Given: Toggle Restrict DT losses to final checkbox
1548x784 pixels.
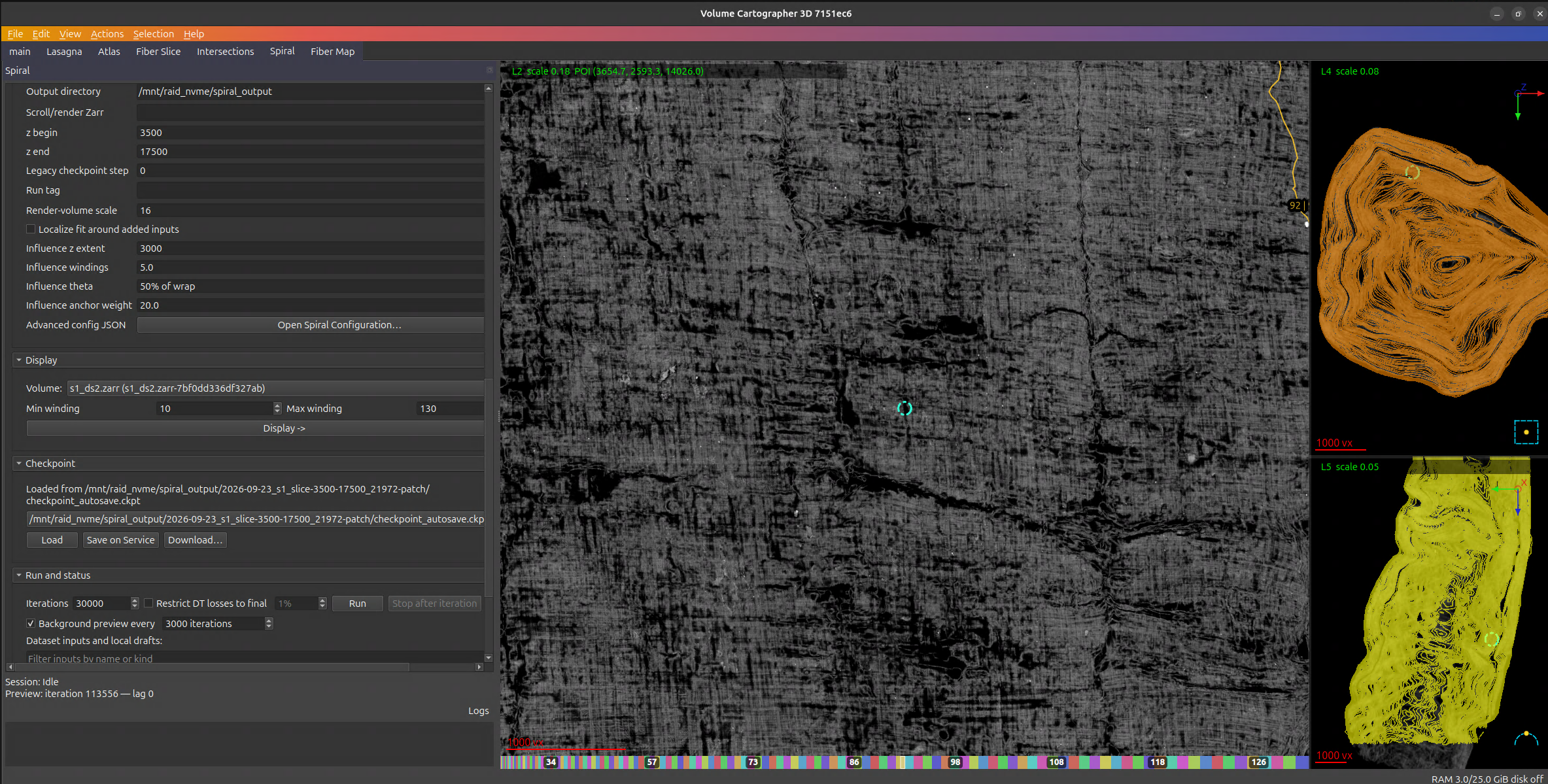Looking at the screenshot, I should pyautogui.click(x=148, y=604).
